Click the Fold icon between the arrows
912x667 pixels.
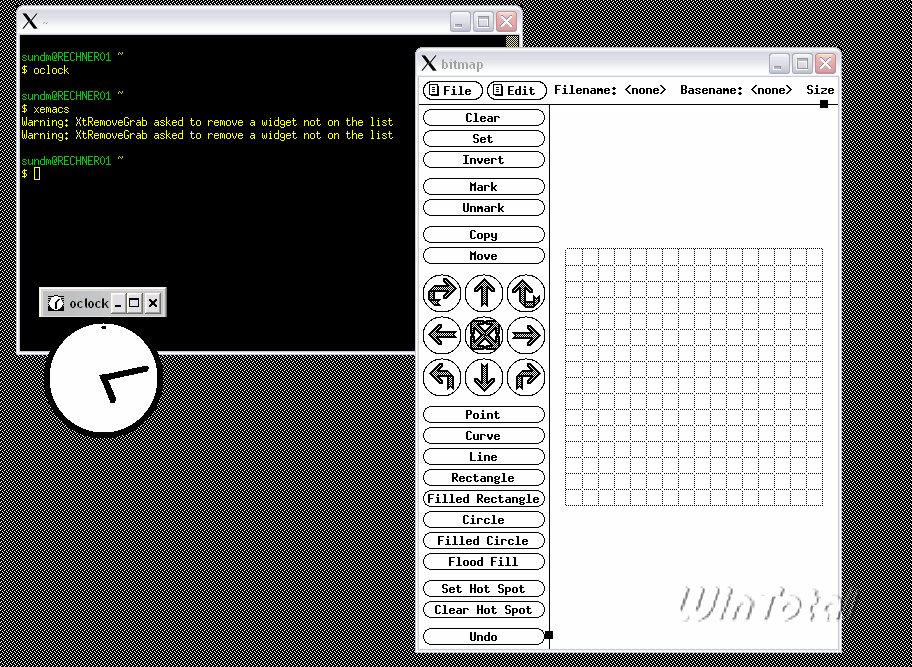click(484, 336)
